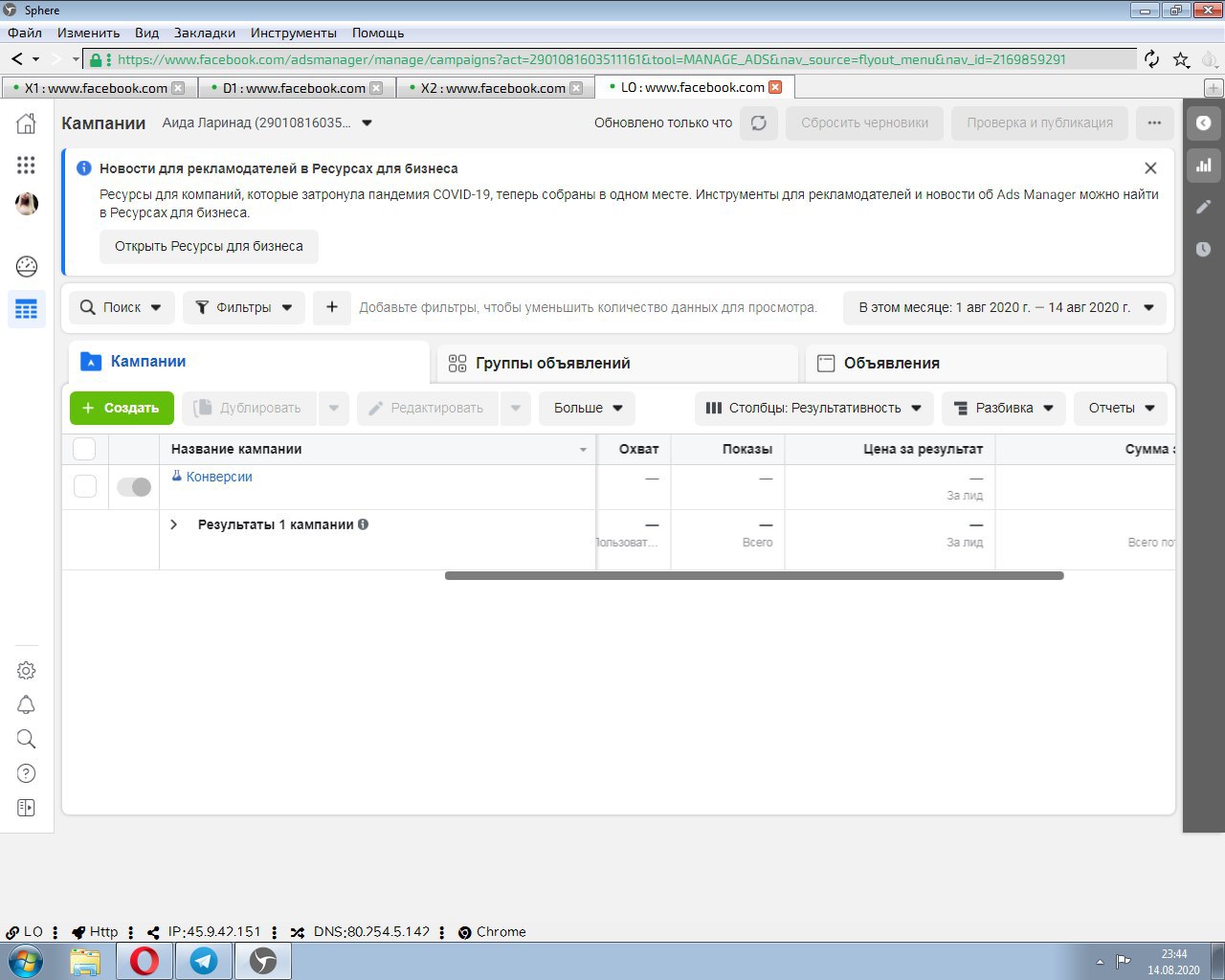Screen dimensions: 1225x980
Task: Open the edit pencil icon in right panel
Action: coord(1204,207)
